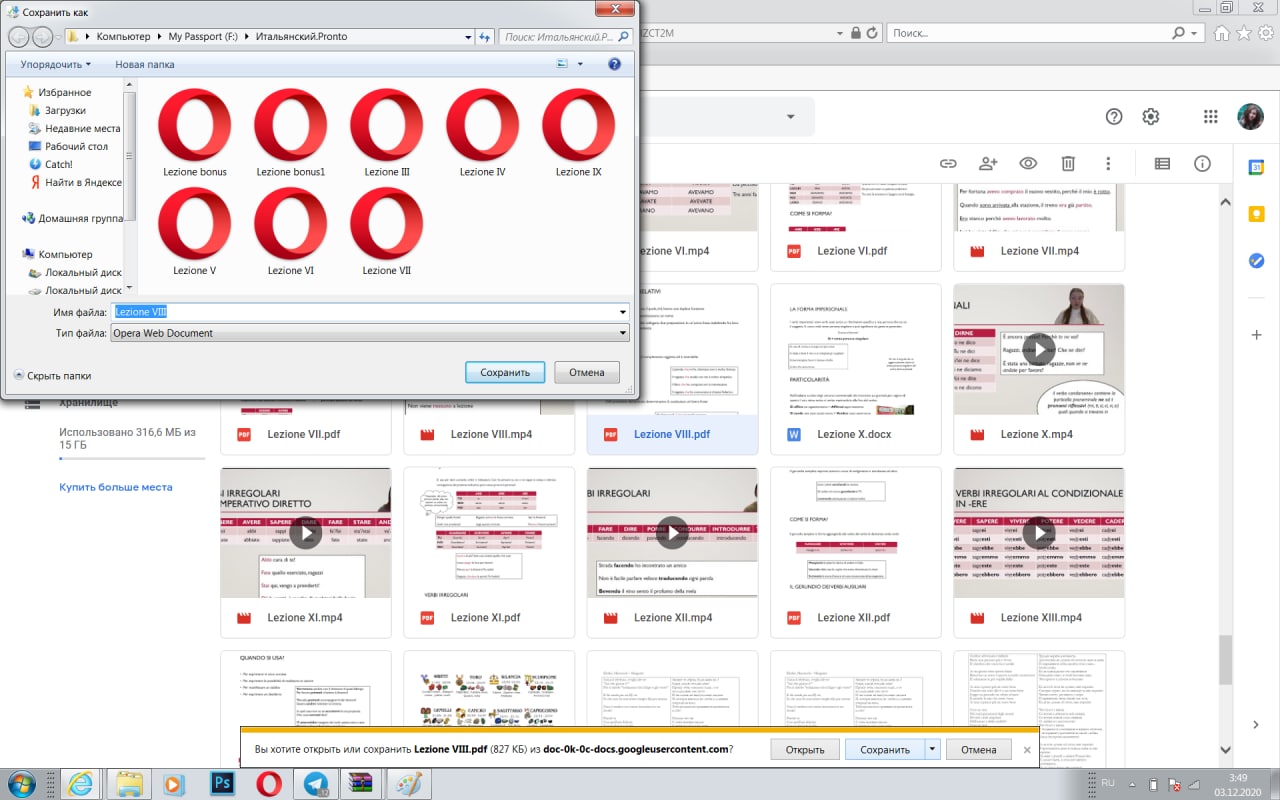Click the Remove trash icon in Drive

pyautogui.click(x=1068, y=164)
